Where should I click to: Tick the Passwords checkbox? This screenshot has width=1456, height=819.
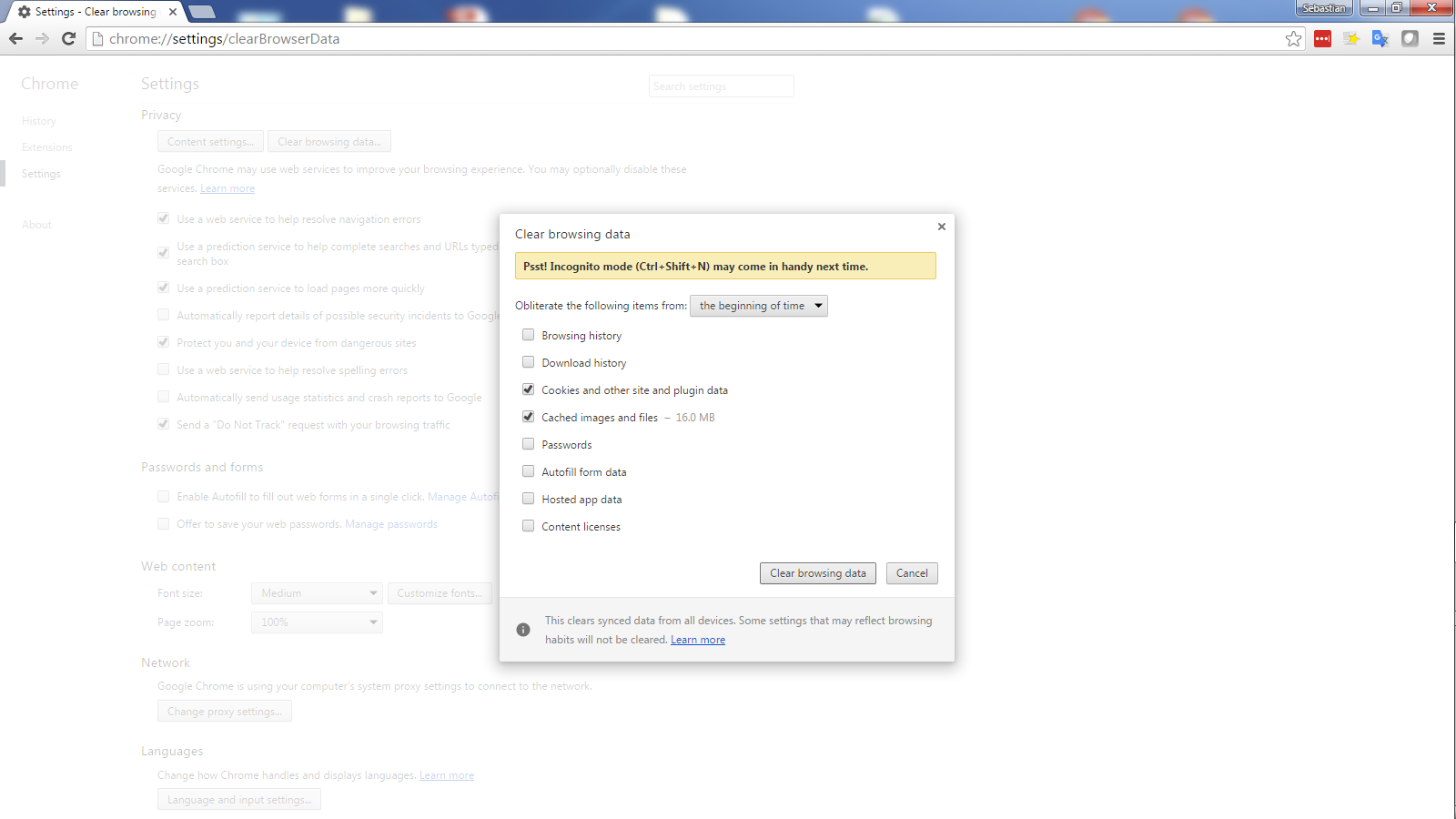tap(528, 444)
